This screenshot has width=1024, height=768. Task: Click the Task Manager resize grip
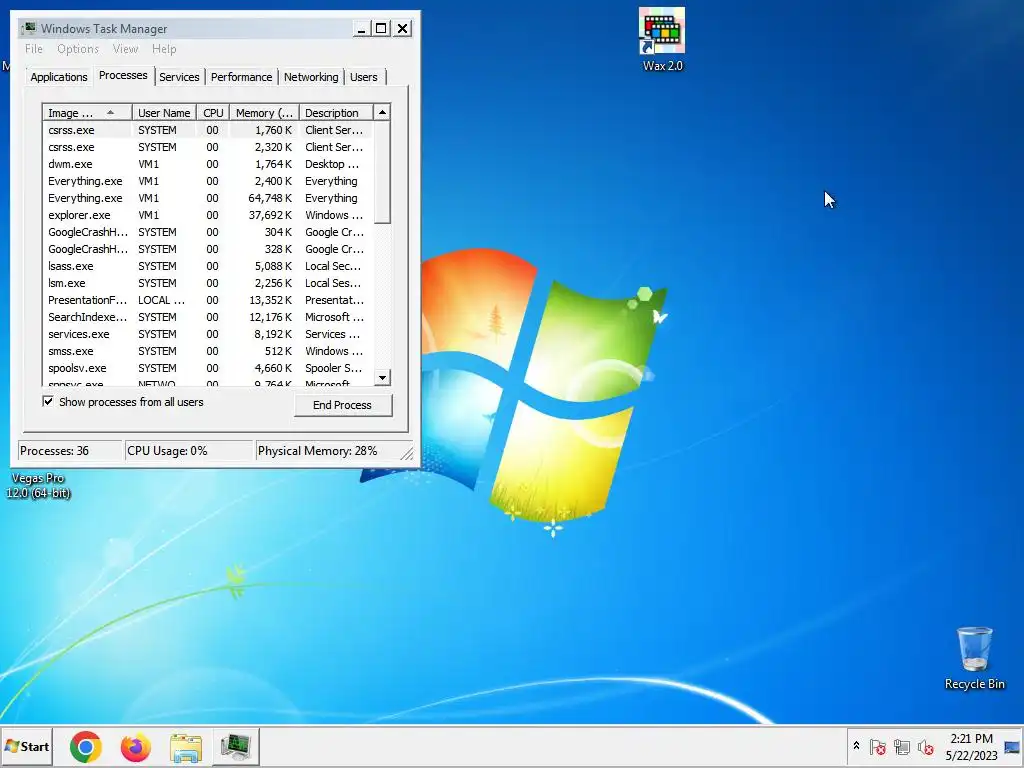(407, 453)
